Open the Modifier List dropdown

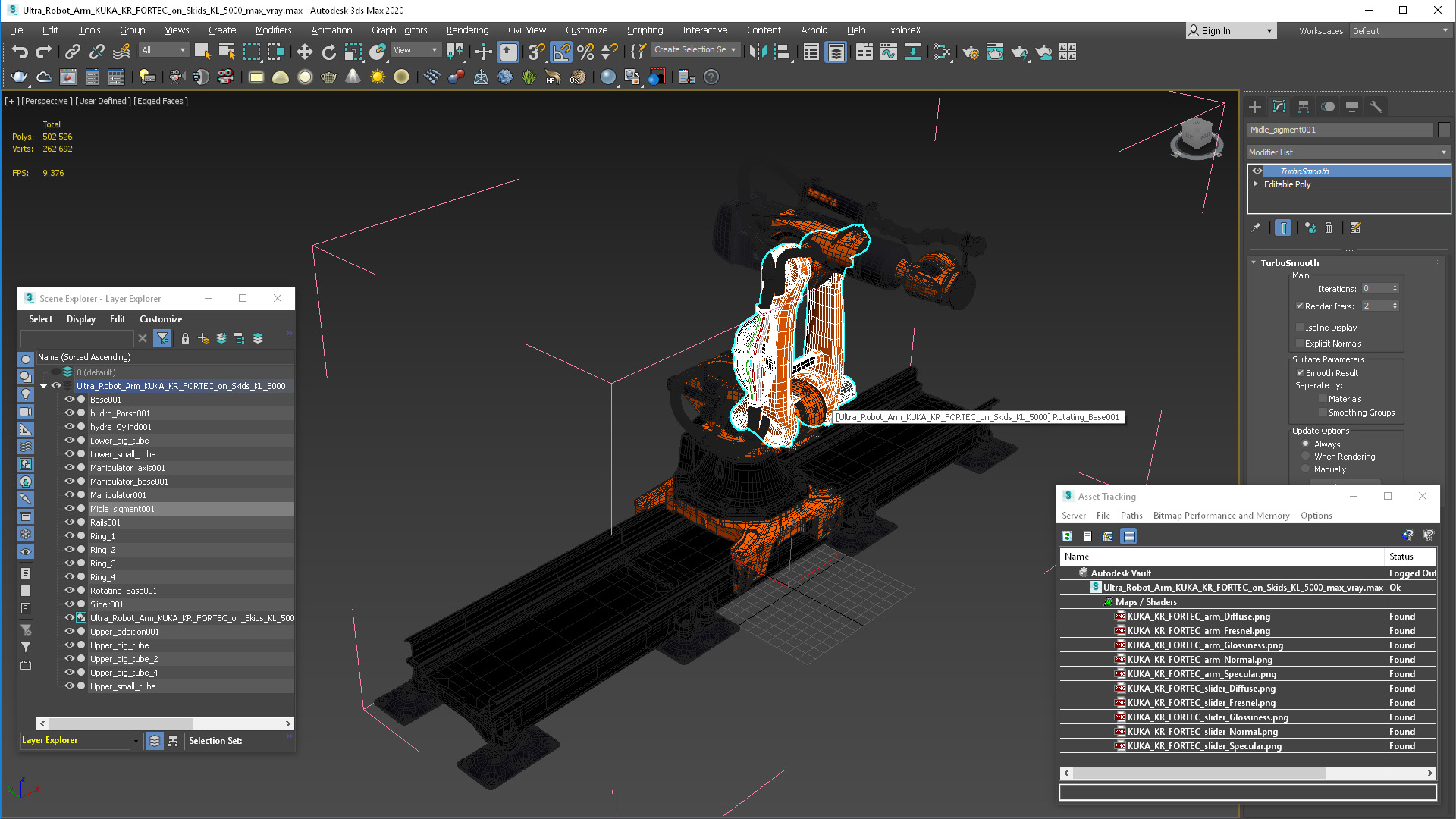point(1348,152)
